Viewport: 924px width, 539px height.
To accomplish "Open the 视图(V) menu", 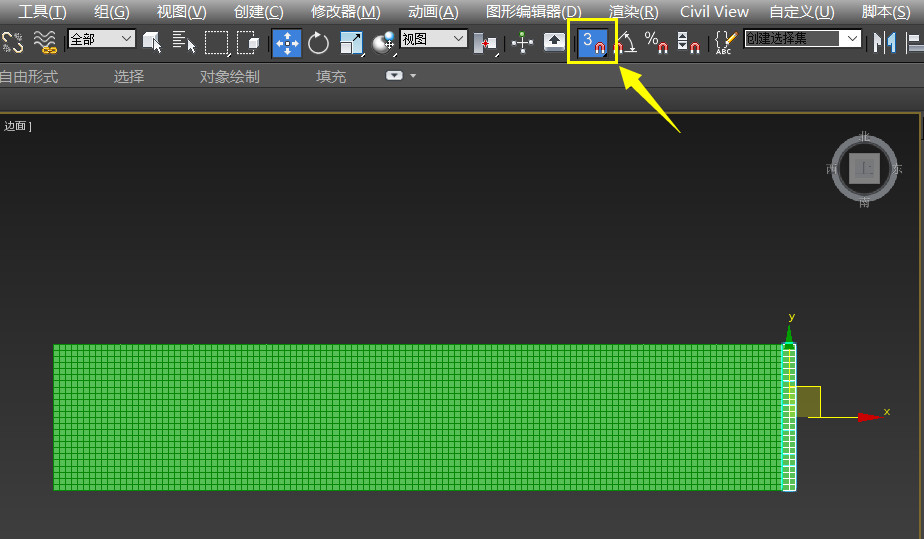I will [182, 12].
